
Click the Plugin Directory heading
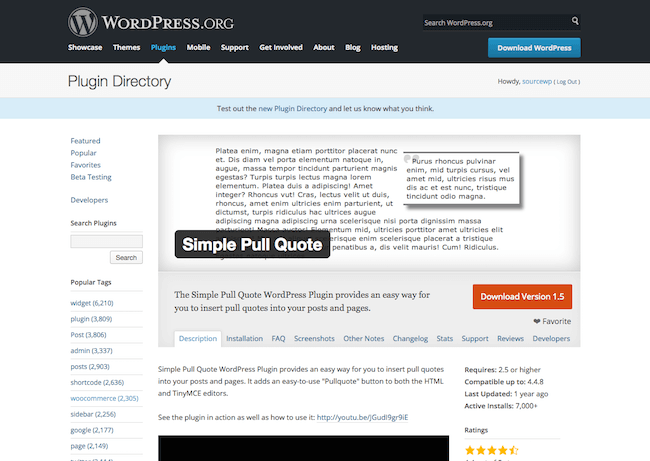coord(119,81)
